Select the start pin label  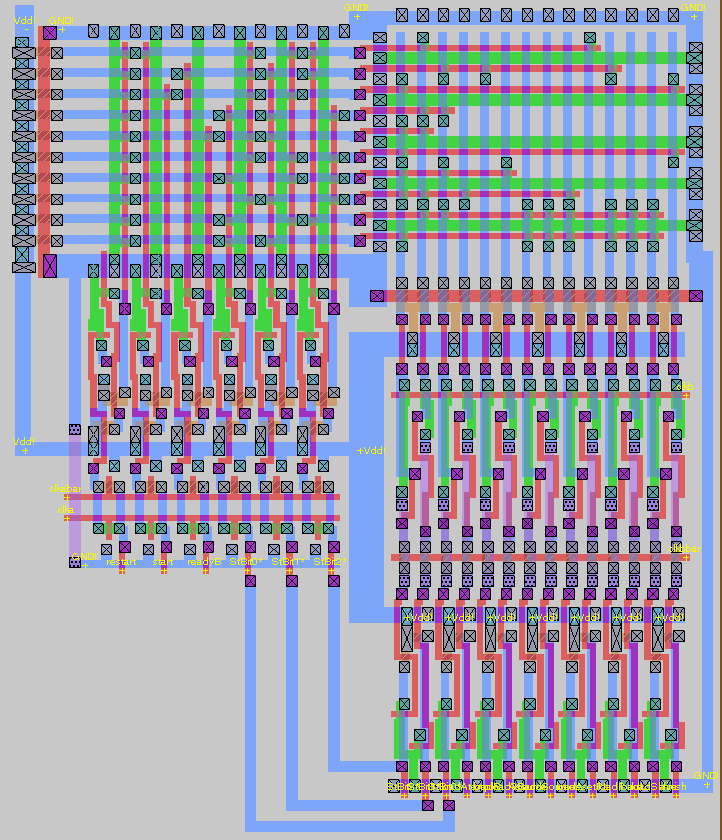point(163,562)
